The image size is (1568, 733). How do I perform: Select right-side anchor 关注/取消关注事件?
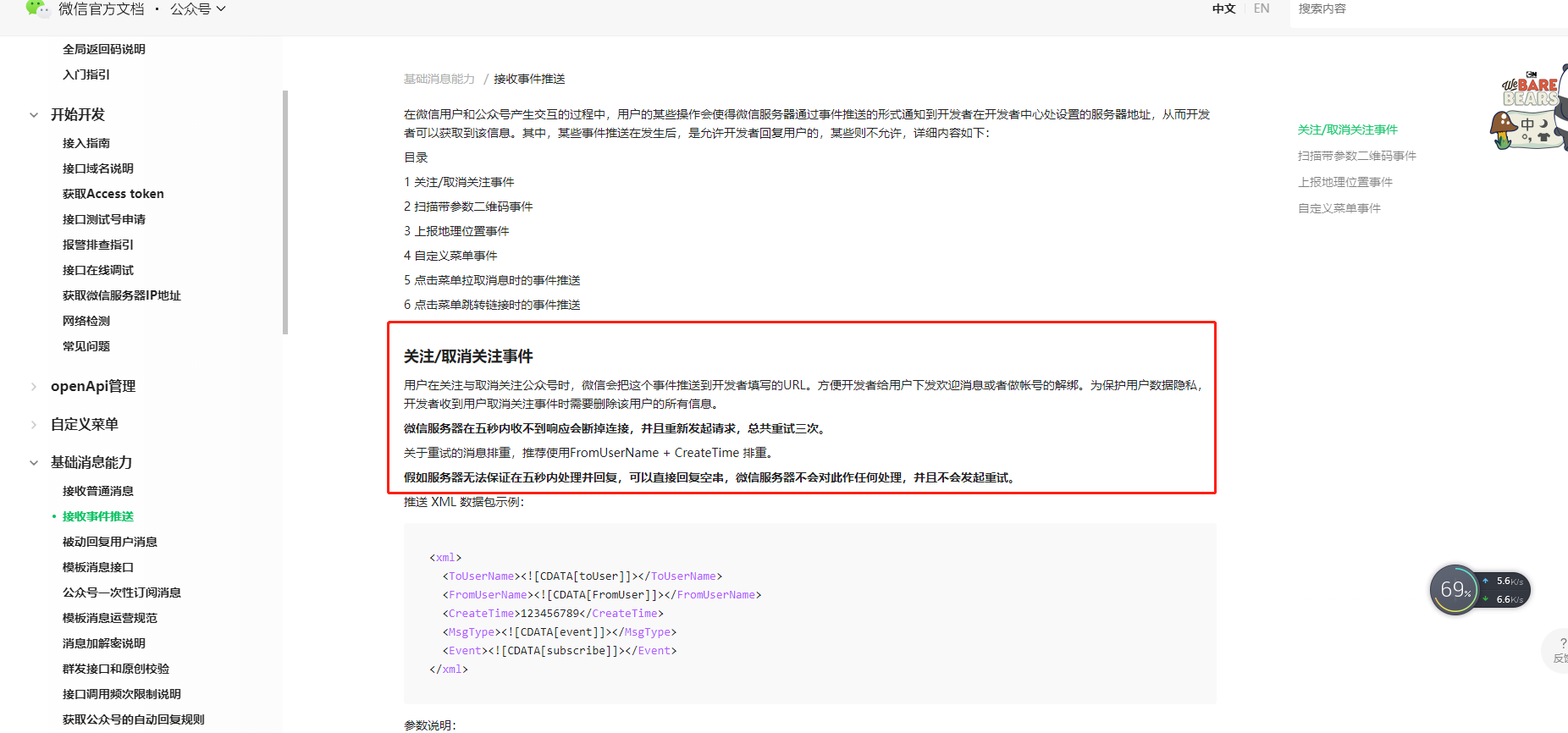click(x=1348, y=130)
